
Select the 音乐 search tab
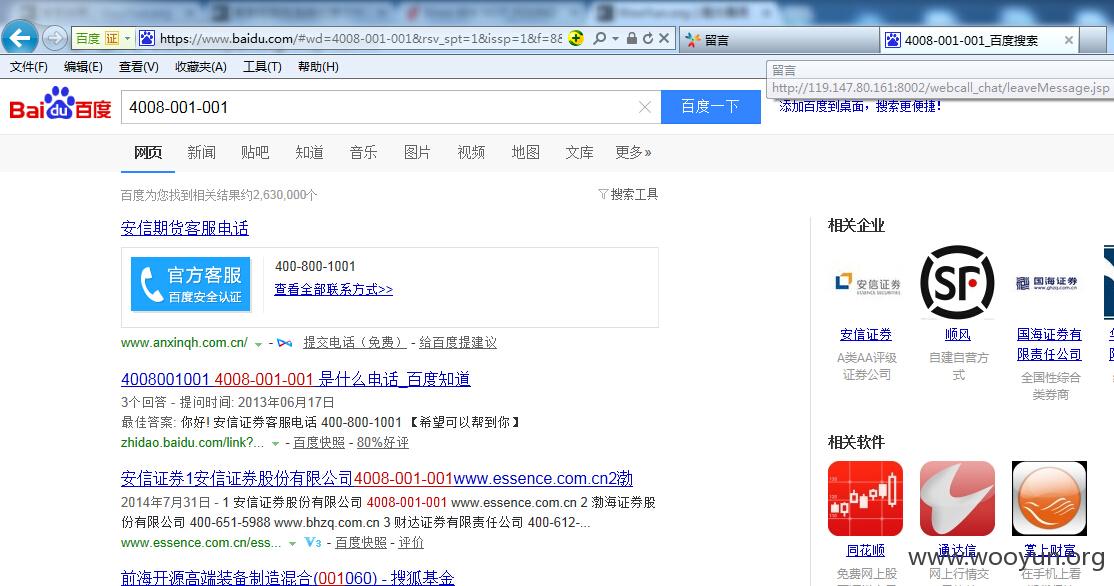[x=363, y=152]
